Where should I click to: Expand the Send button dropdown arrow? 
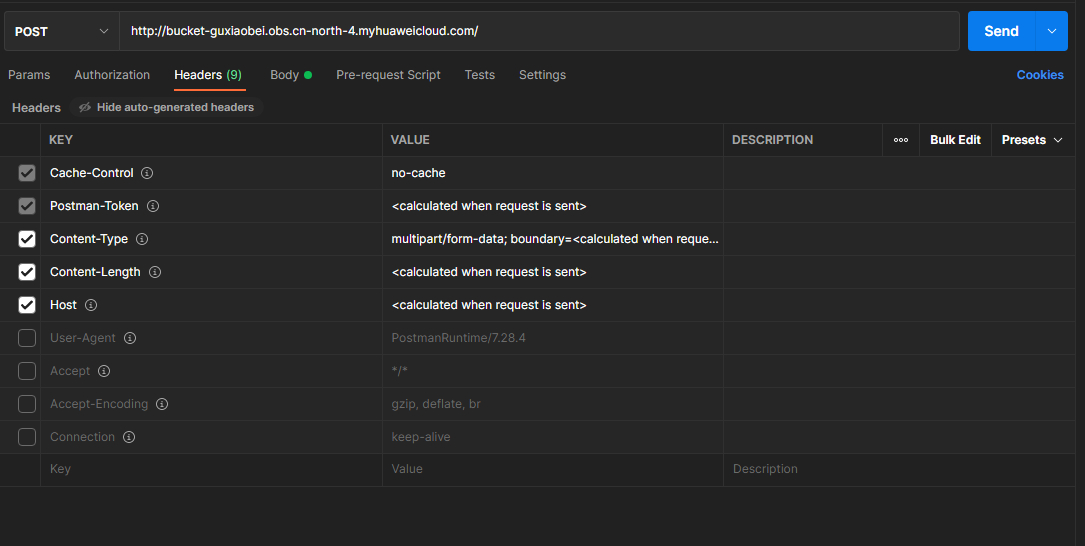pyautogui.click(x=1051, y=31)
